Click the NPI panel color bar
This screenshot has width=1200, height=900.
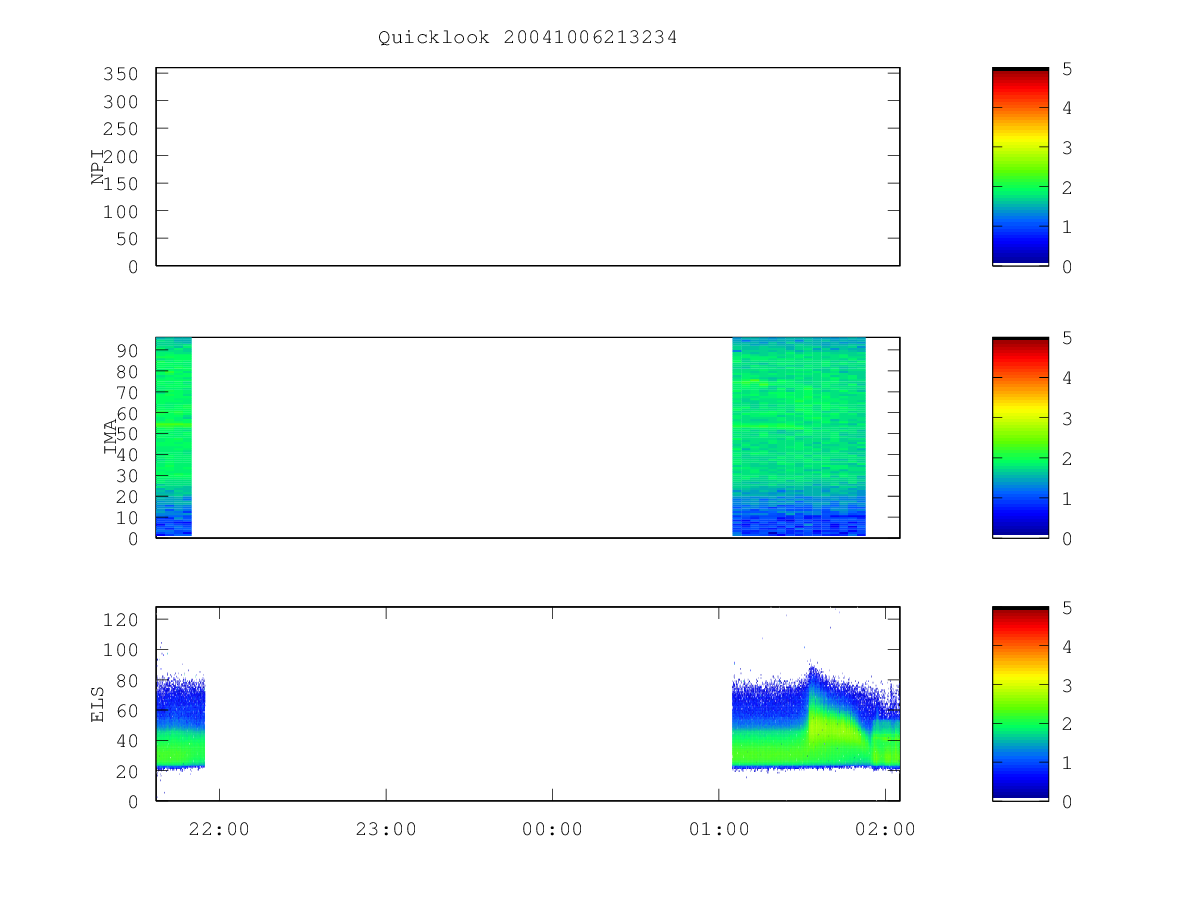(x=1020, y=166)
